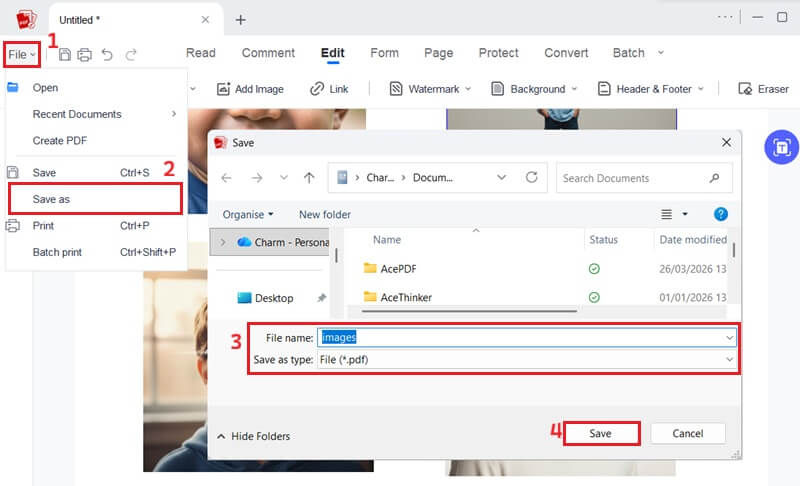Click the redo arrow icon
The height and width of the screenshot is (486, 800).
click(x=131, y=54)
